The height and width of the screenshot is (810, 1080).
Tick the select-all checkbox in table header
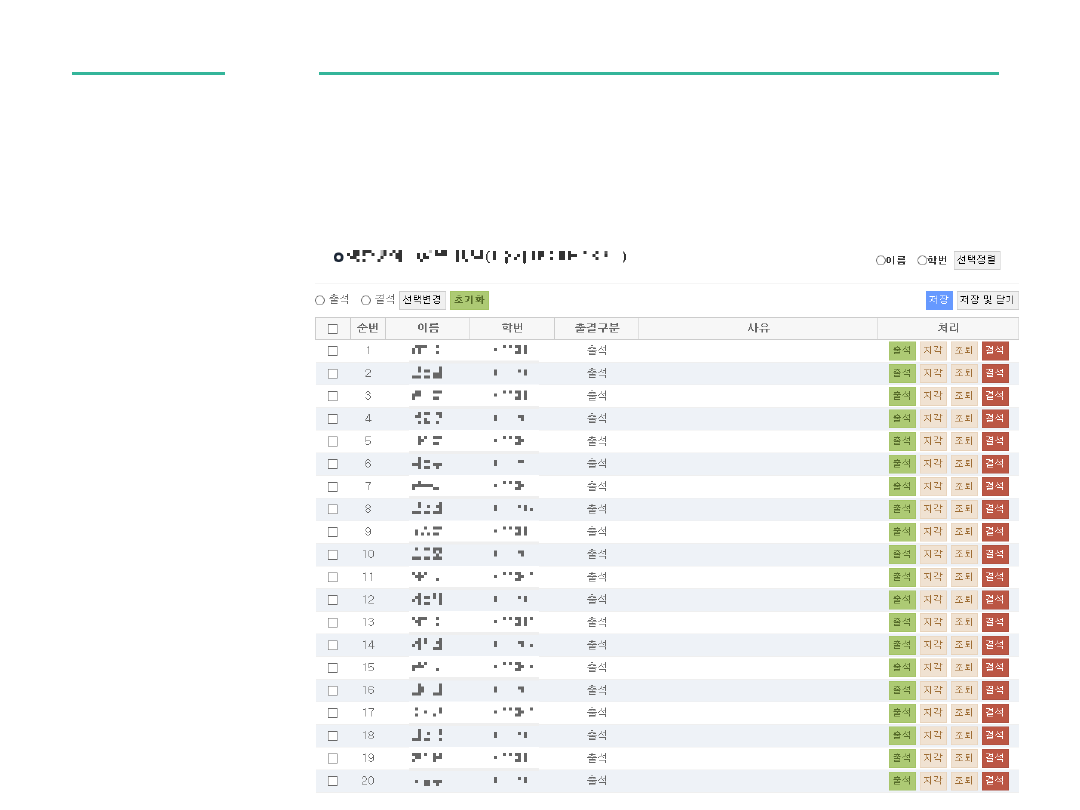tap(333, 329)
